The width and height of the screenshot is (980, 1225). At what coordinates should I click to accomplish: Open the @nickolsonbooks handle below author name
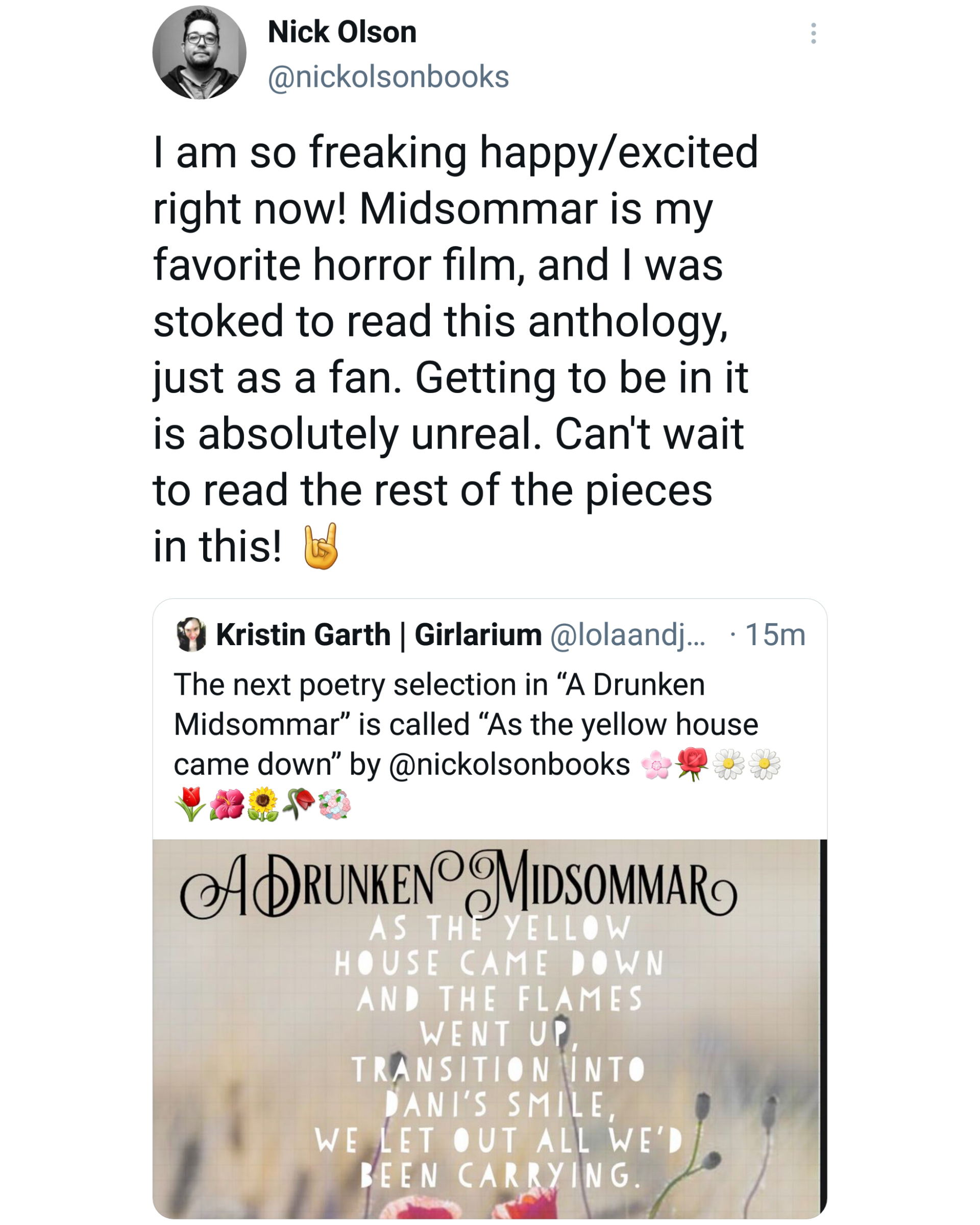pyautogui.click(x=388, y=77)
